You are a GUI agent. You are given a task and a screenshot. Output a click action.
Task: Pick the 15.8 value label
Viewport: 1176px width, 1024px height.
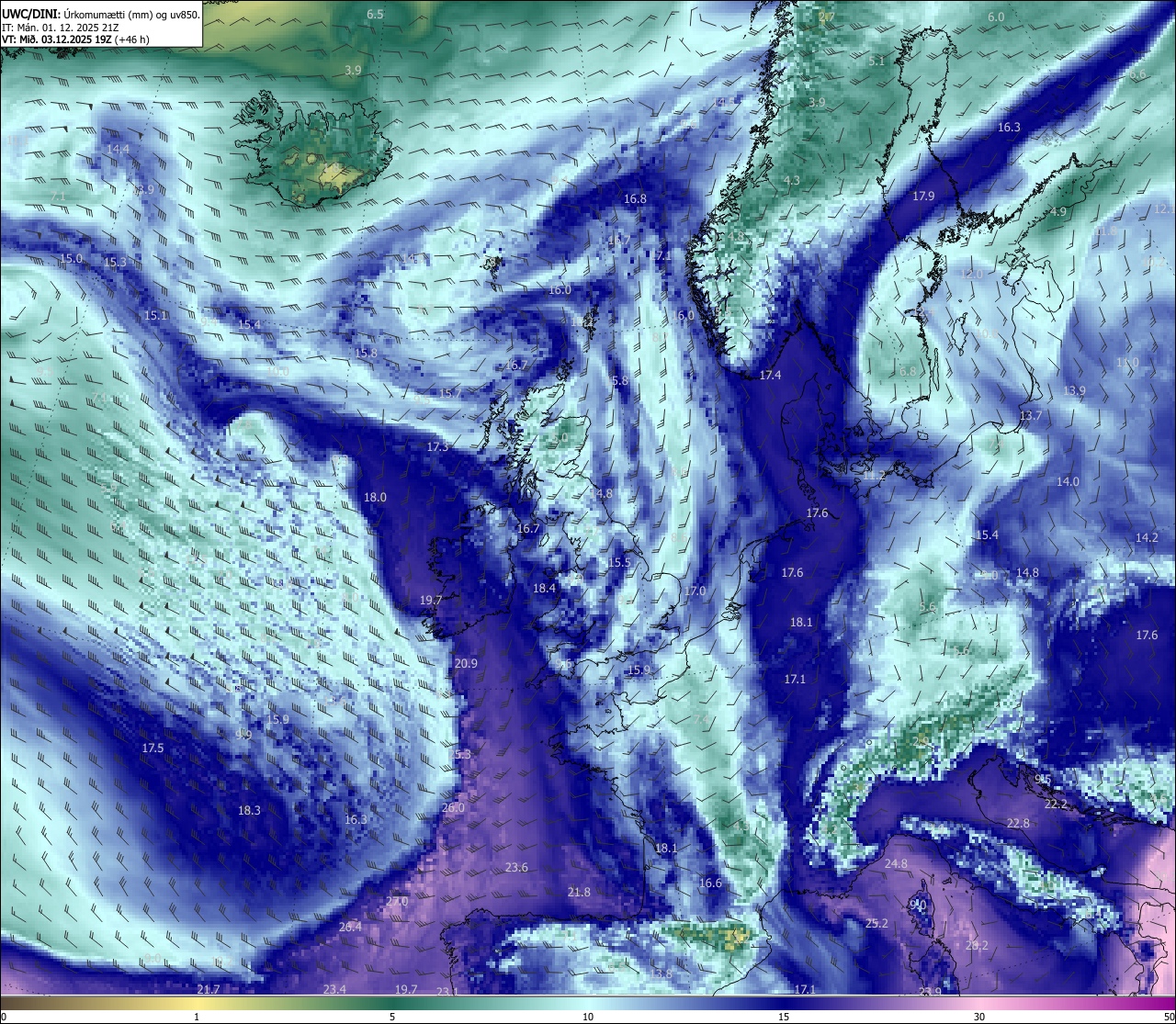point(366,354)
